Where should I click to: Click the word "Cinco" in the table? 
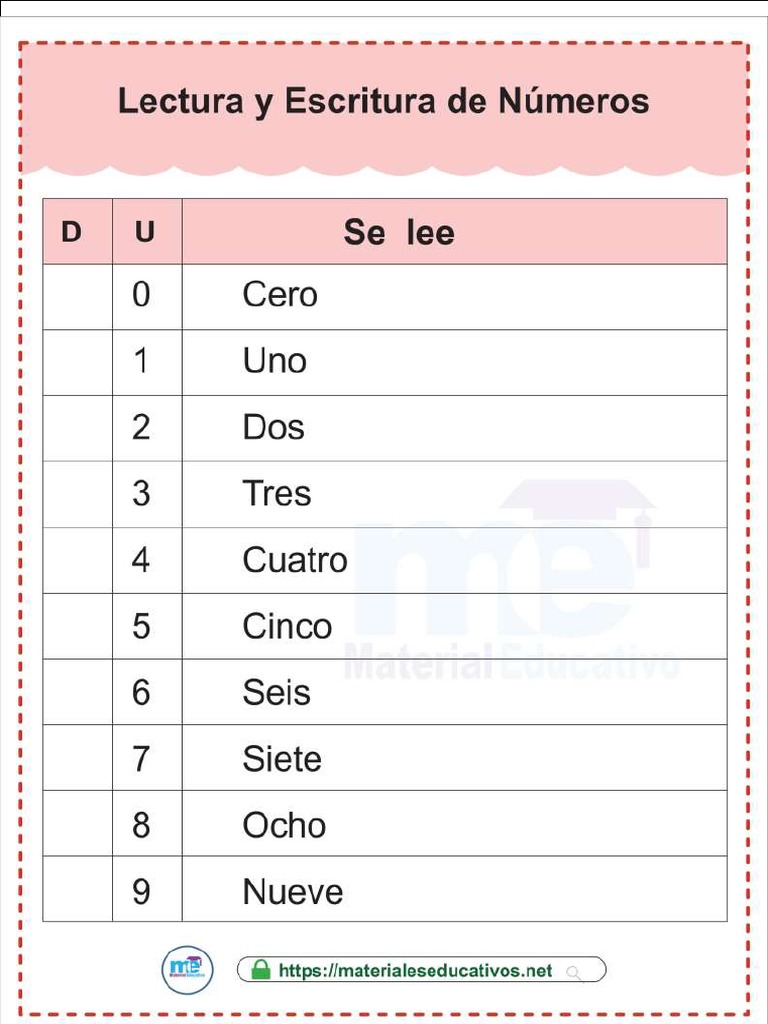point(286,627)
